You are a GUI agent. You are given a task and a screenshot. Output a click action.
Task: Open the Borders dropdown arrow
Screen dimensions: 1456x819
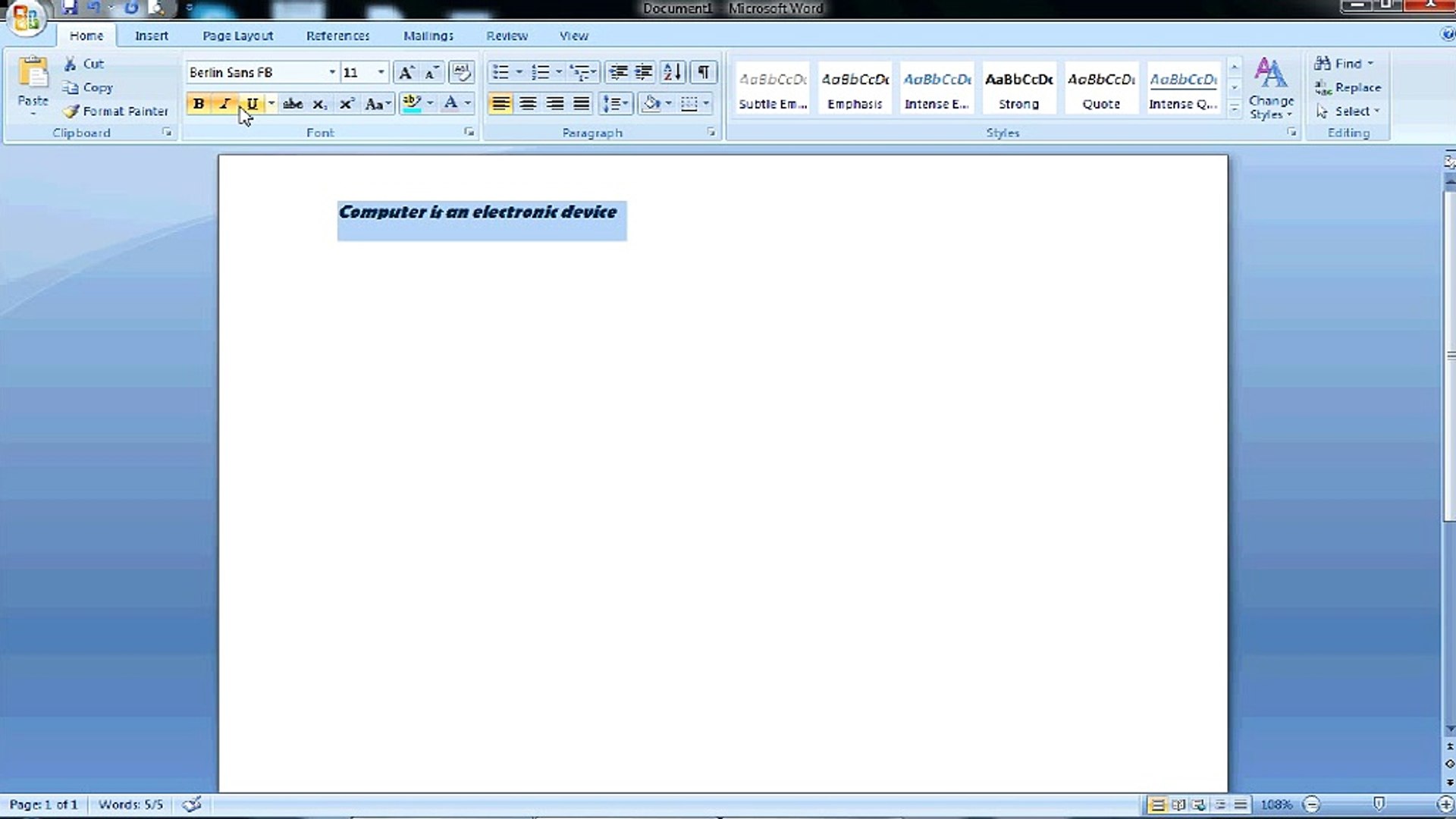click(706, 104)
